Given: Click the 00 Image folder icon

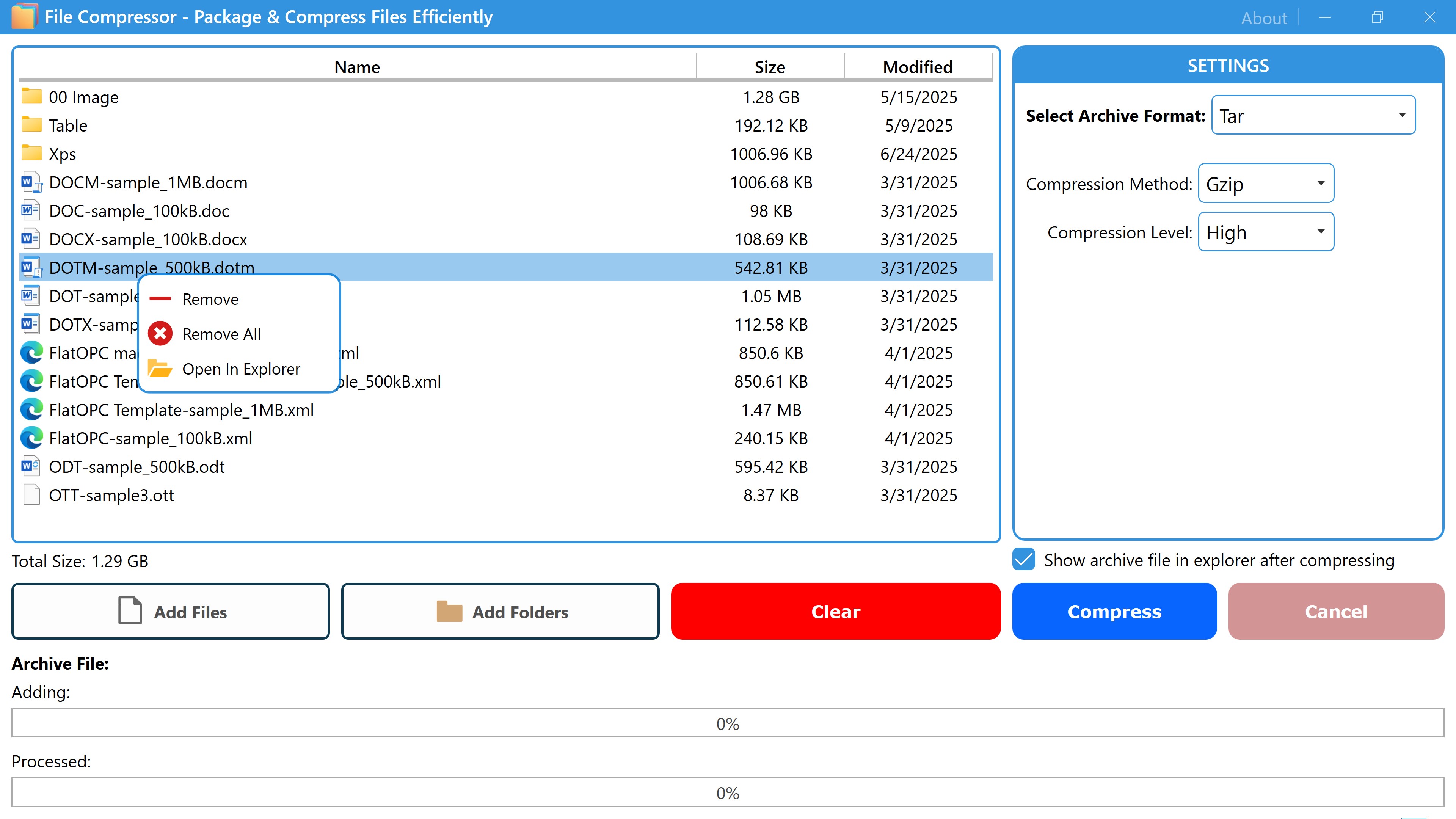Looking at the screenshot, I should [x=31, y=97].
